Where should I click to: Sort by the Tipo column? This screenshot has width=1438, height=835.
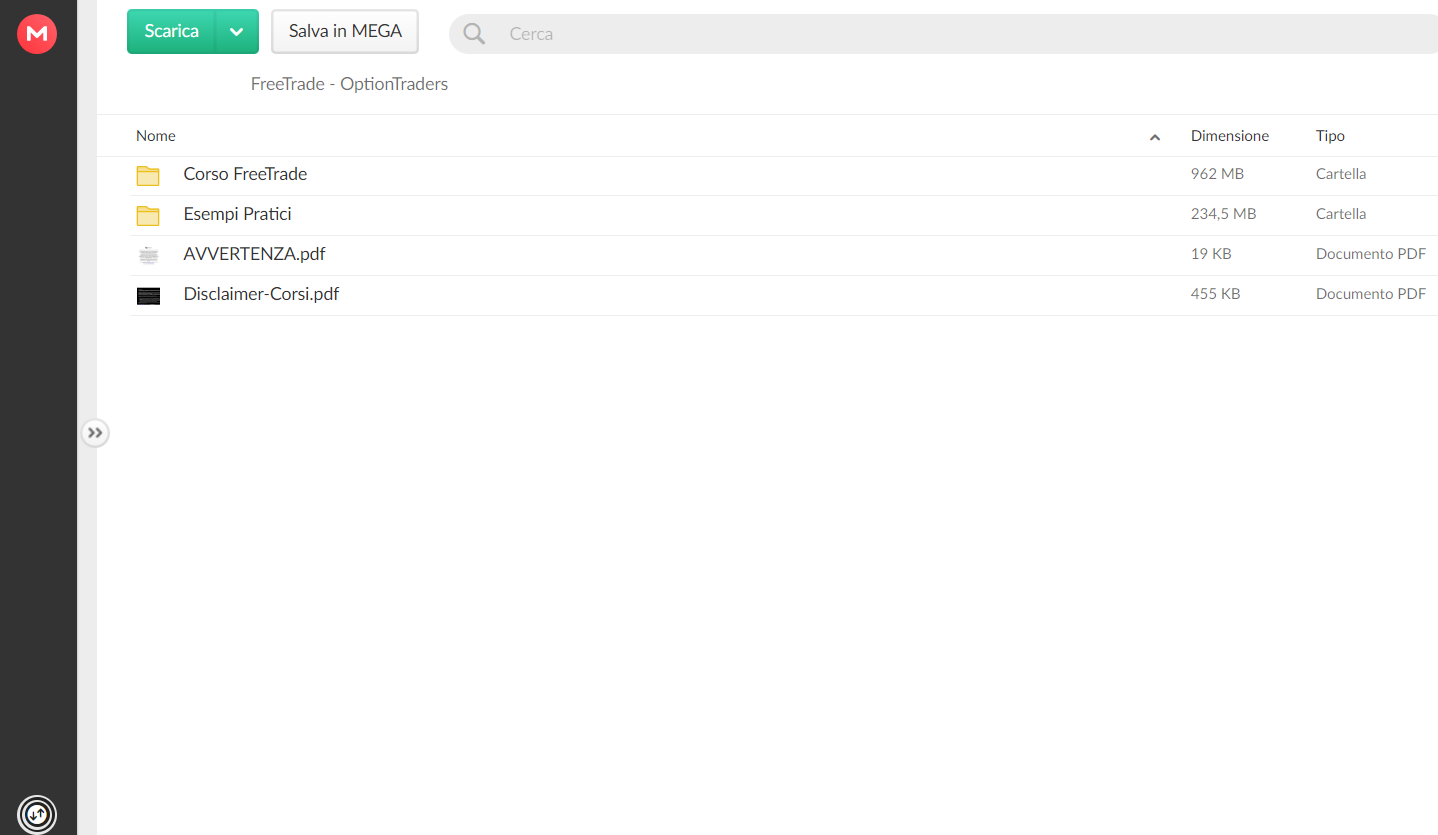[1330, 136]
